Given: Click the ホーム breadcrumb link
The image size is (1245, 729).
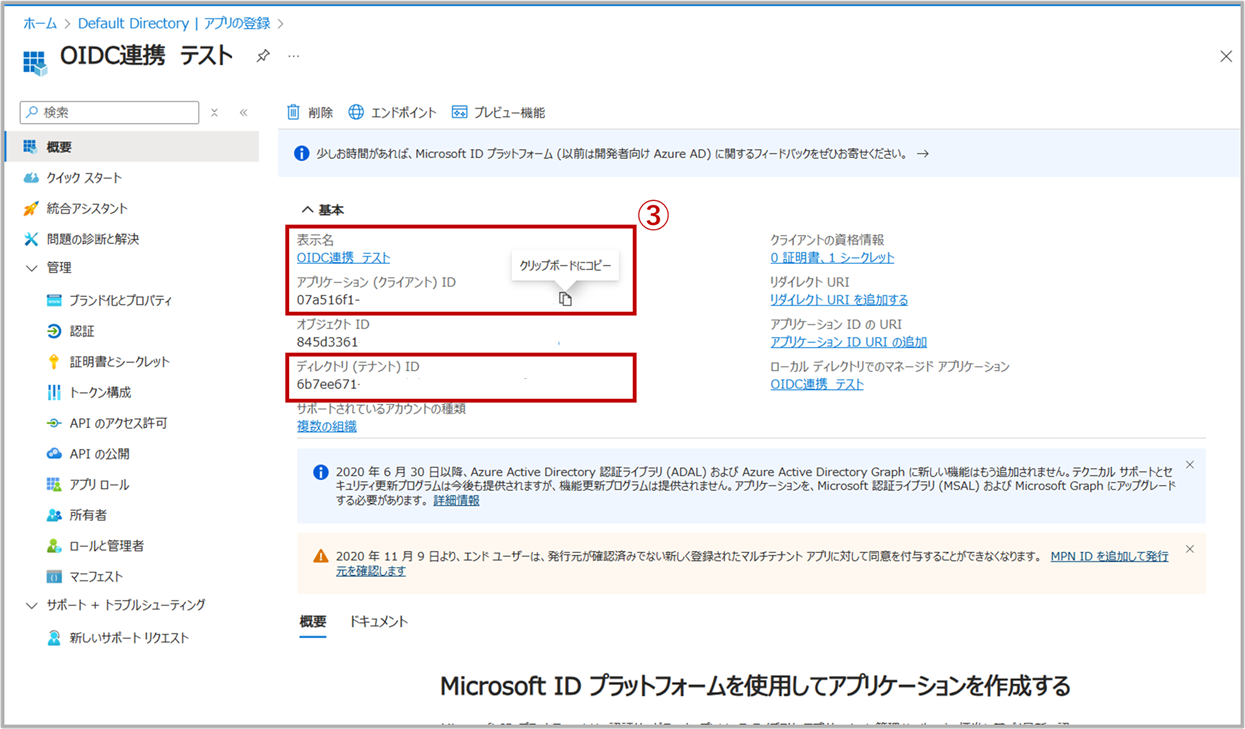Looking at the screenshot, I should click(x=40, y=23).
